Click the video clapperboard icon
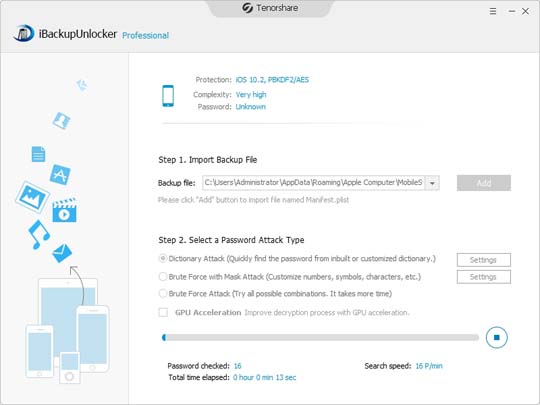Image resolution: width=540 pixels, height=405 pixels. point(64,210)
